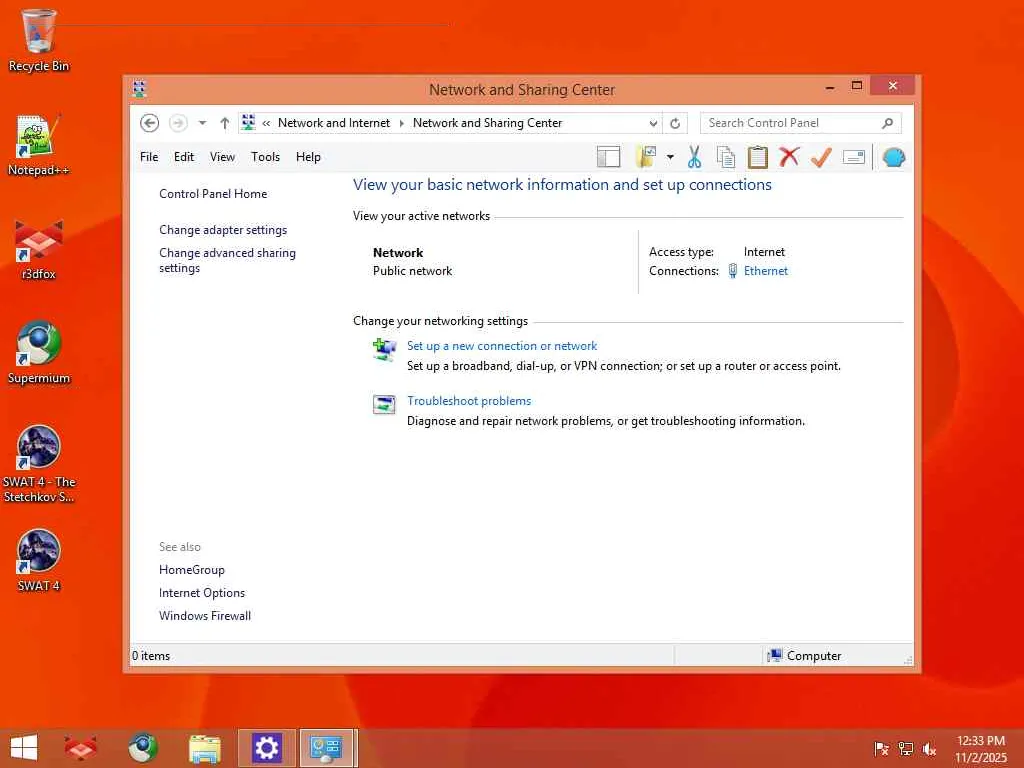Click the Troubleshoot problems icon
The height and width of the screenshot is (768, 1024).
[x=384, y=404]
